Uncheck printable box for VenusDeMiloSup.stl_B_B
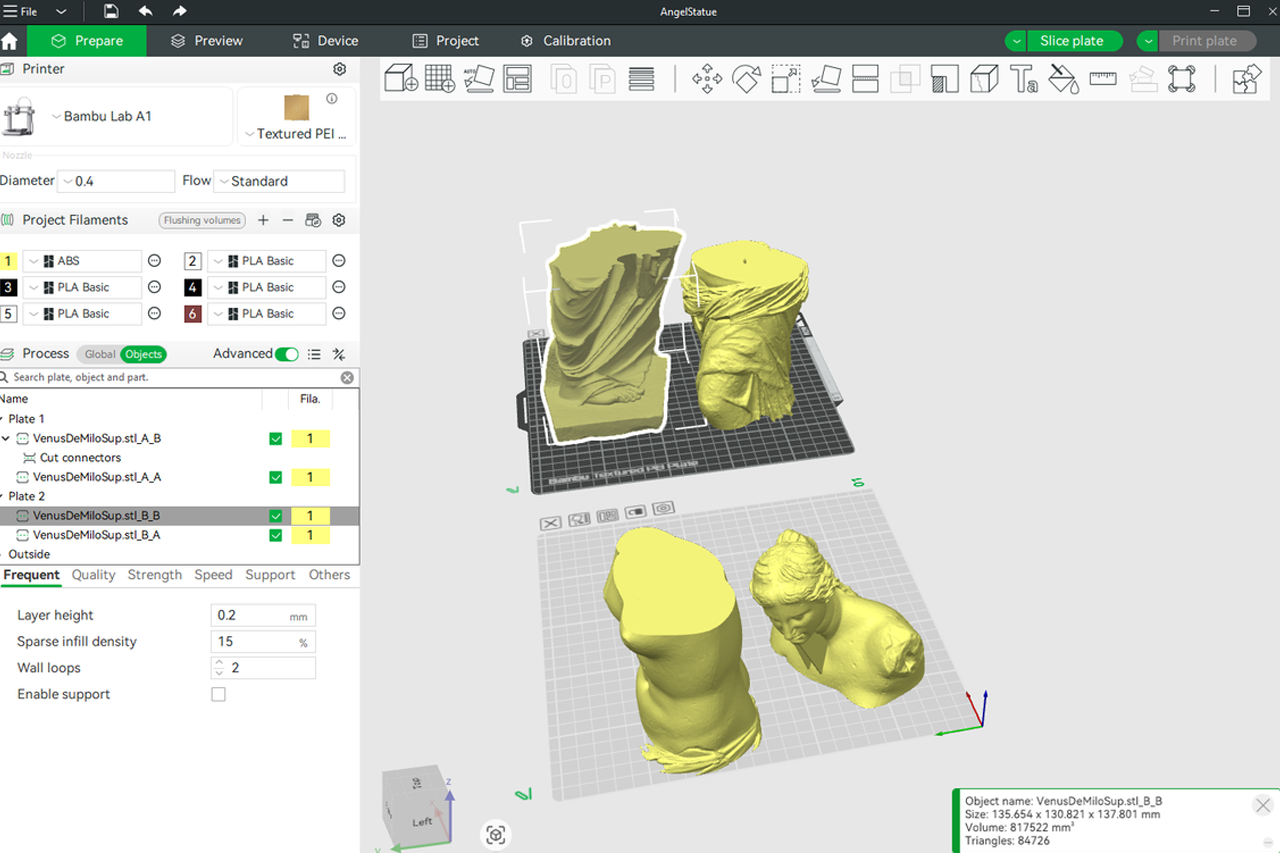Screen dimensions: 1280x853 276,516
